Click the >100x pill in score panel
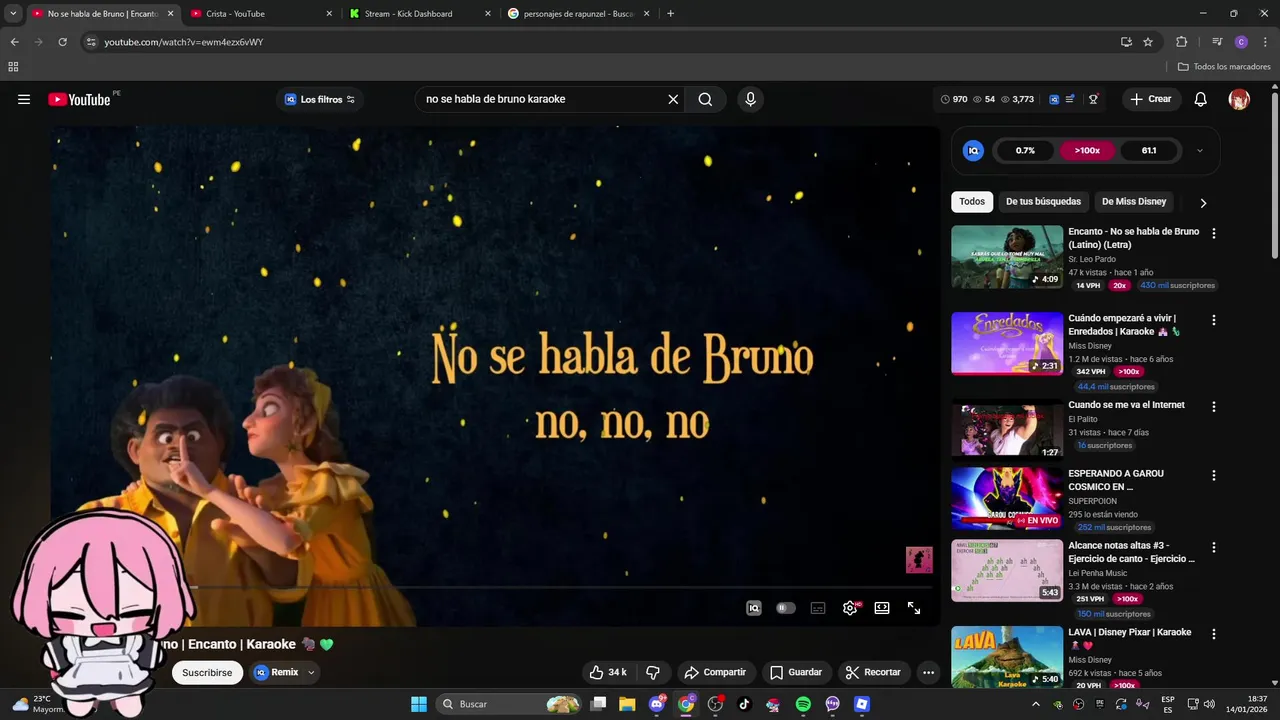The height and width of the screenshot is (720, 1280). coord(1087,150)
